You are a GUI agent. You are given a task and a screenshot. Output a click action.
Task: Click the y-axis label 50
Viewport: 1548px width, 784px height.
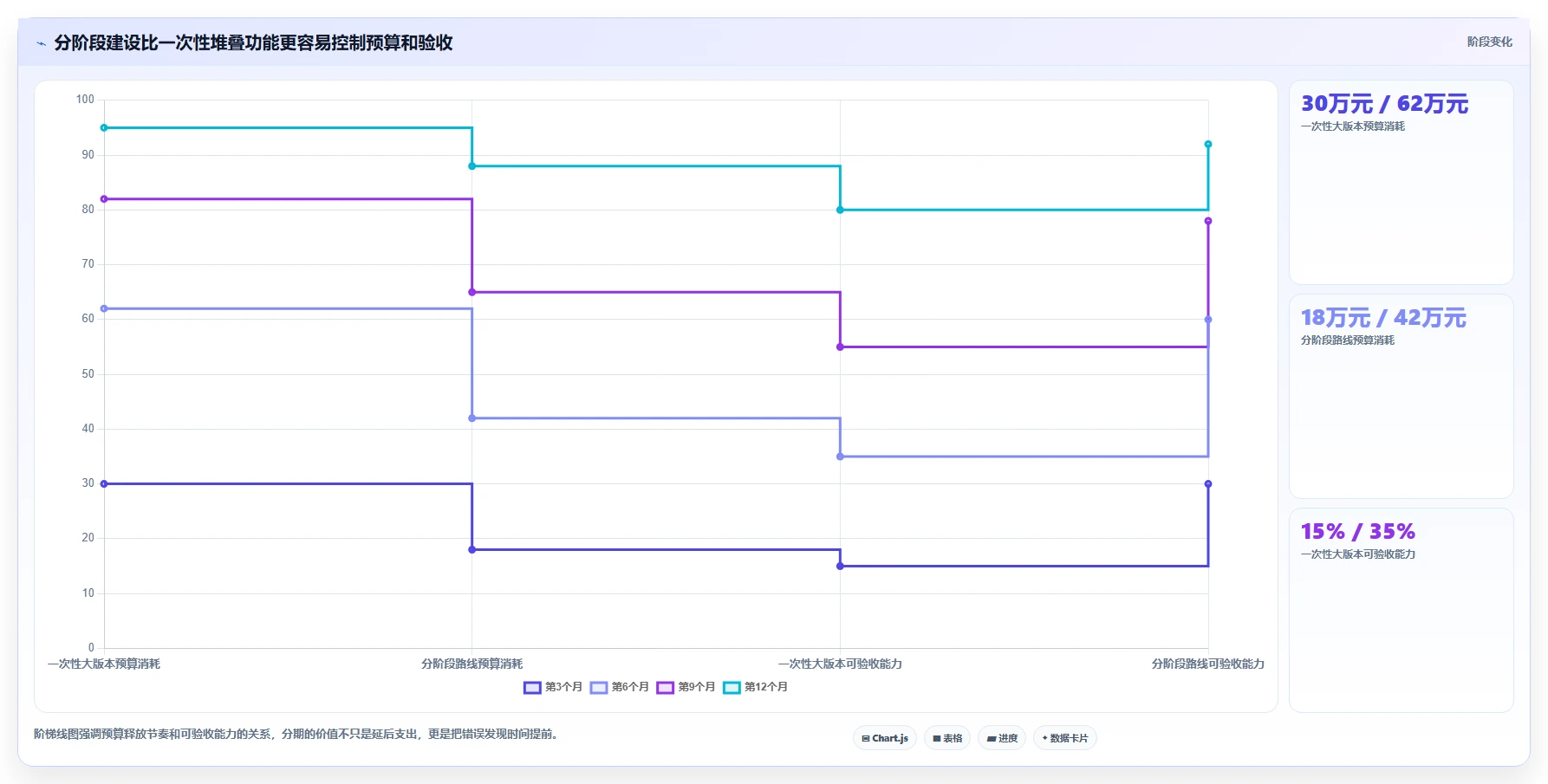click(88, 374)
